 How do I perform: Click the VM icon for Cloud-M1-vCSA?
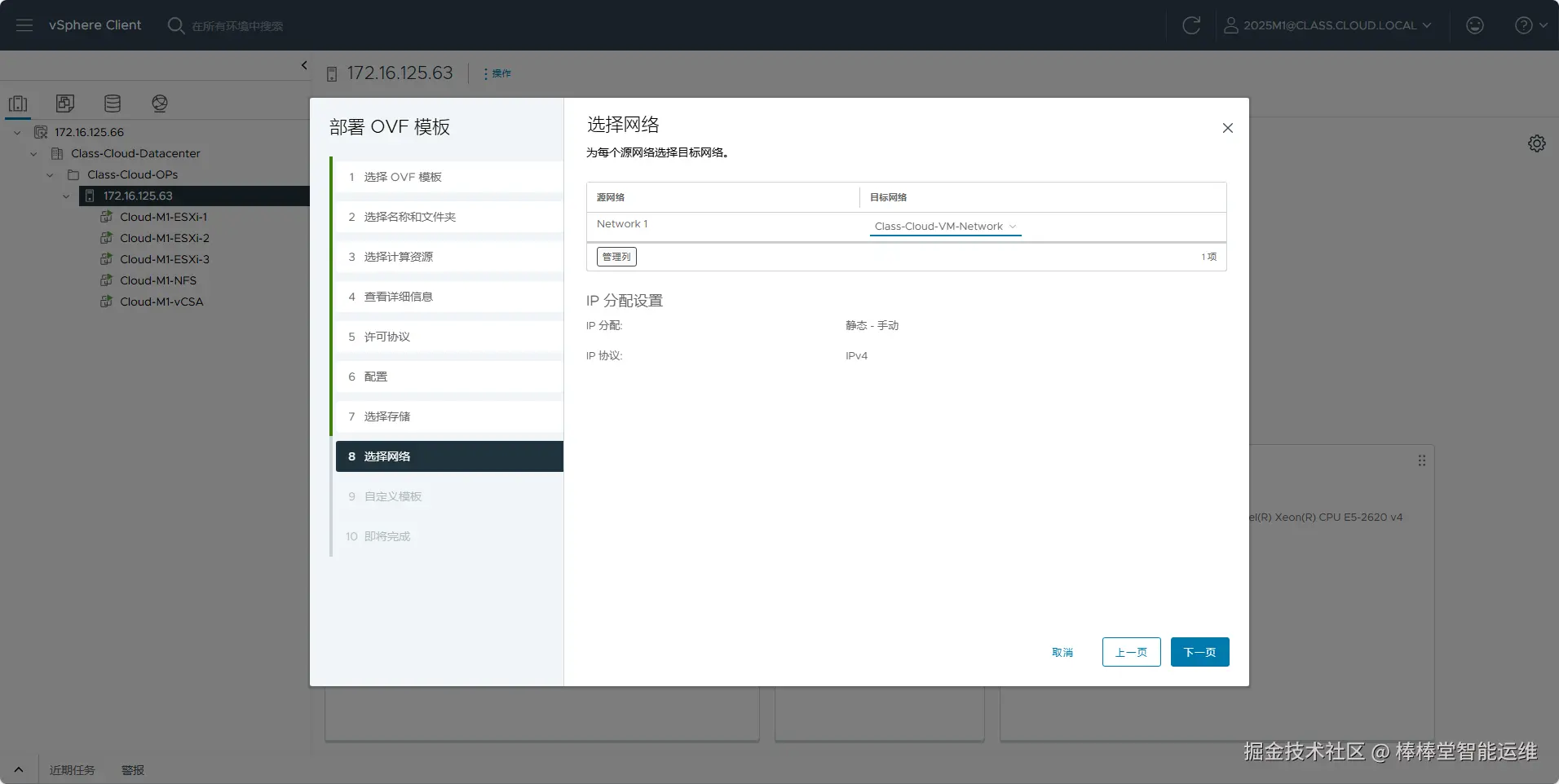[106, 302]
